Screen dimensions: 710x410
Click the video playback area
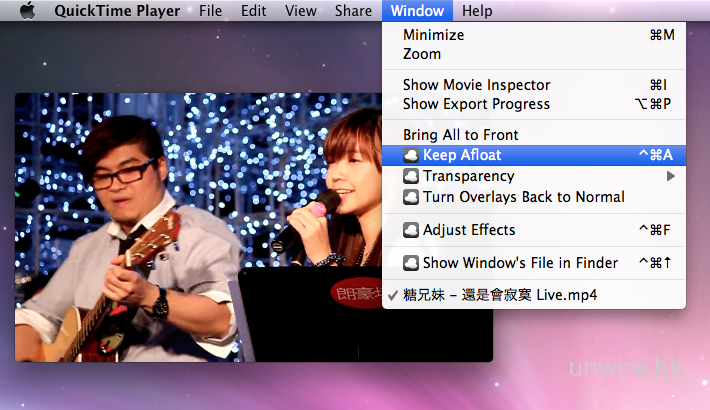point(200,230)
